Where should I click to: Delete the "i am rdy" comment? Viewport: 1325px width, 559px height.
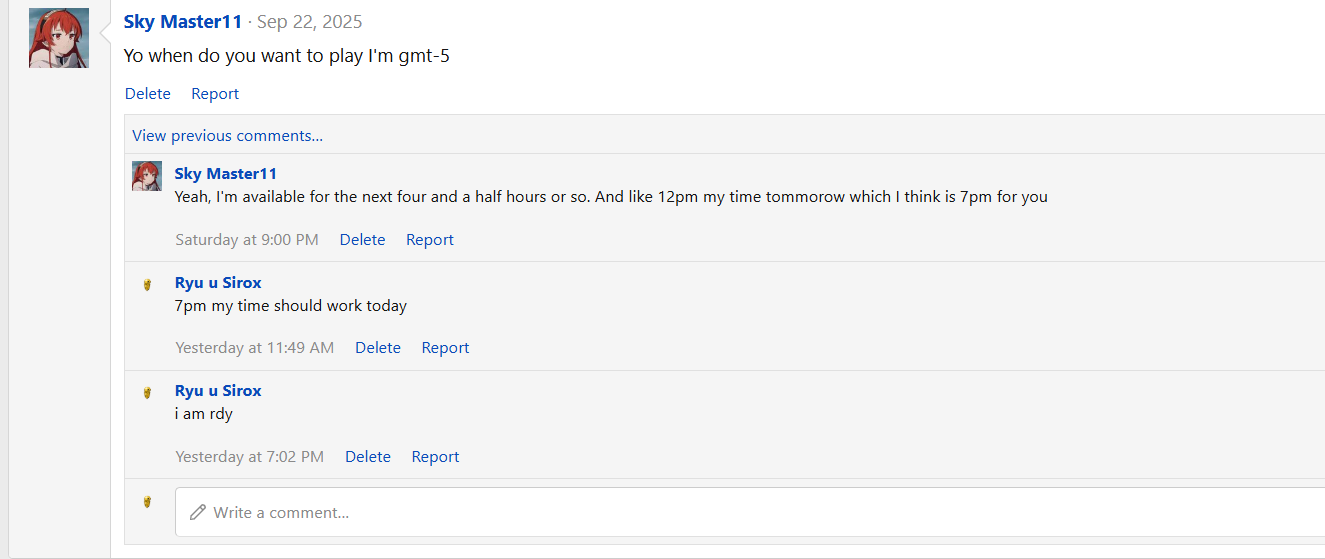tap(368, 457)
